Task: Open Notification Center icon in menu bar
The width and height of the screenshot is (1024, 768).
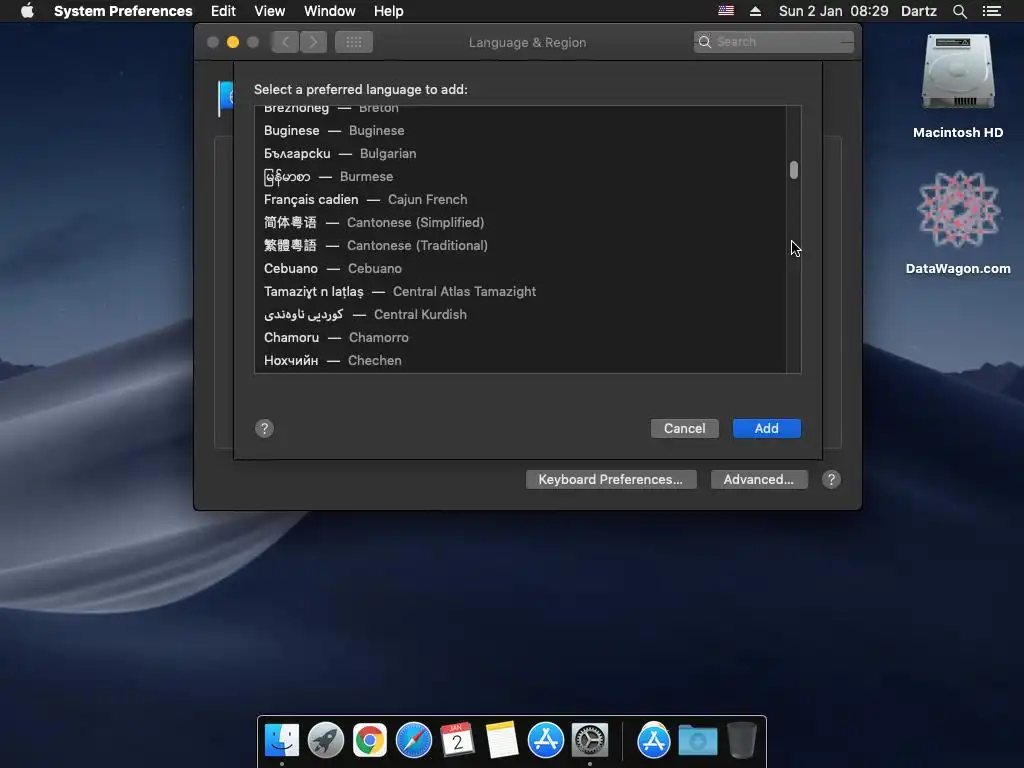Action: pyautogui.click(x=991, y=11)
